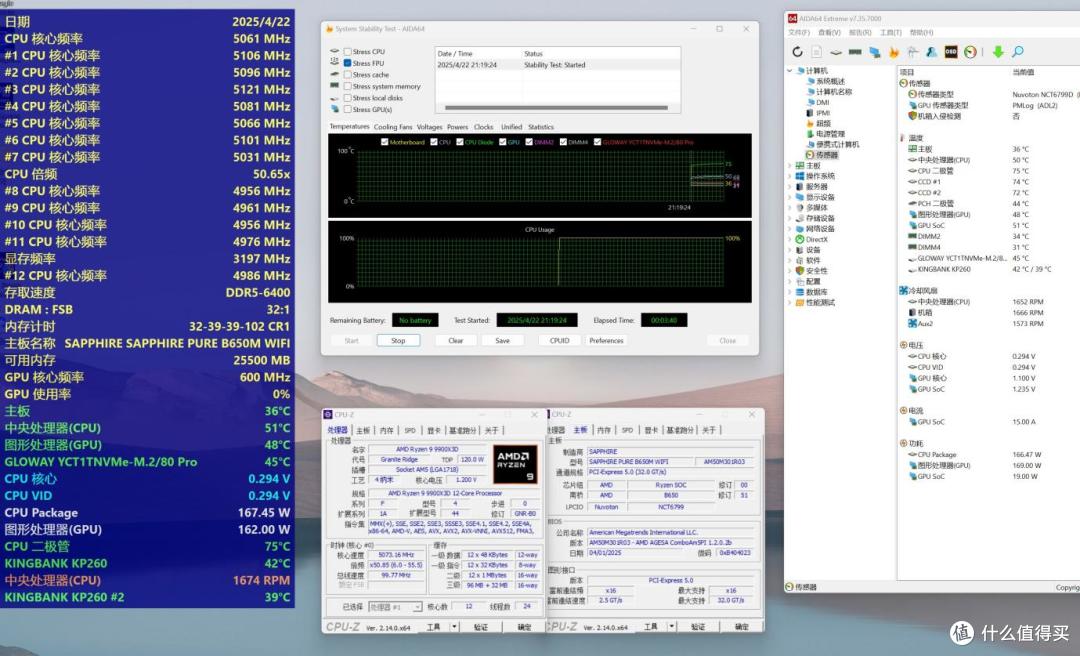1080x656 pixels.
Task: Click the Preferences button
Action: [x=606, y=340]
